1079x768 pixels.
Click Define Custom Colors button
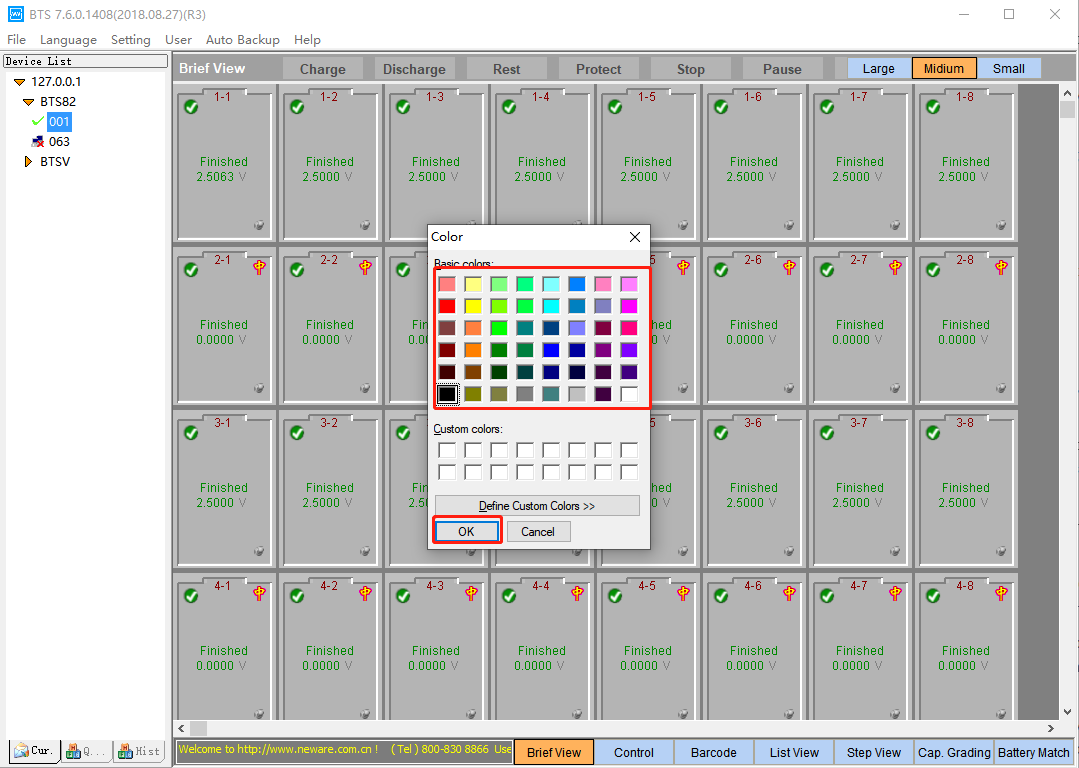[537, 506]
